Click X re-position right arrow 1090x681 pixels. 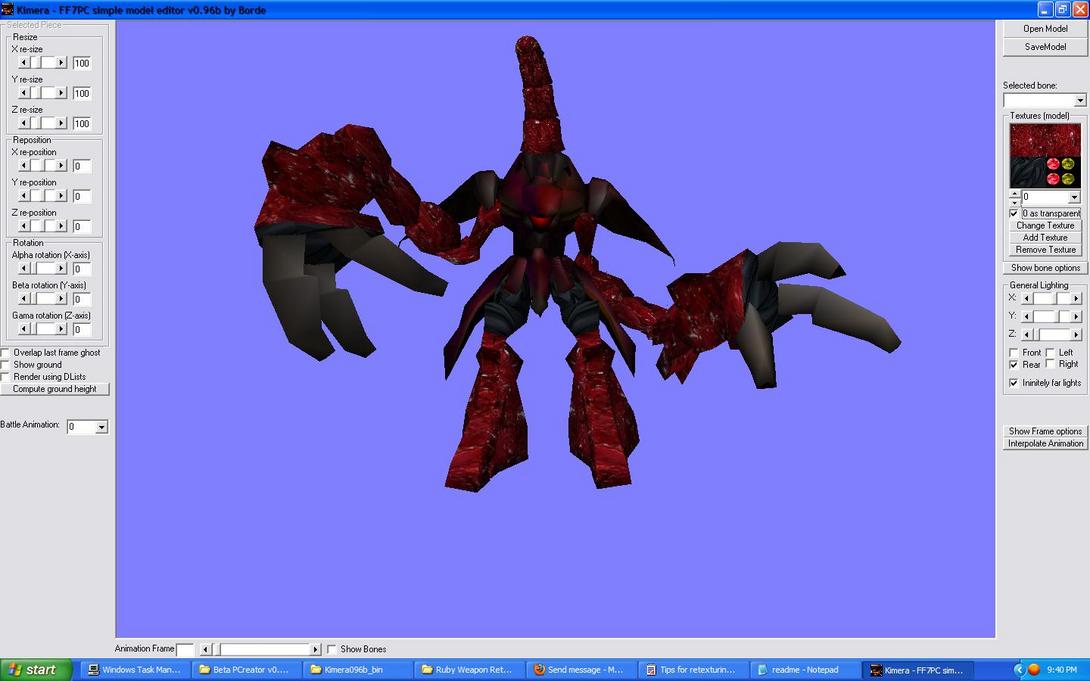coord(61,165)
